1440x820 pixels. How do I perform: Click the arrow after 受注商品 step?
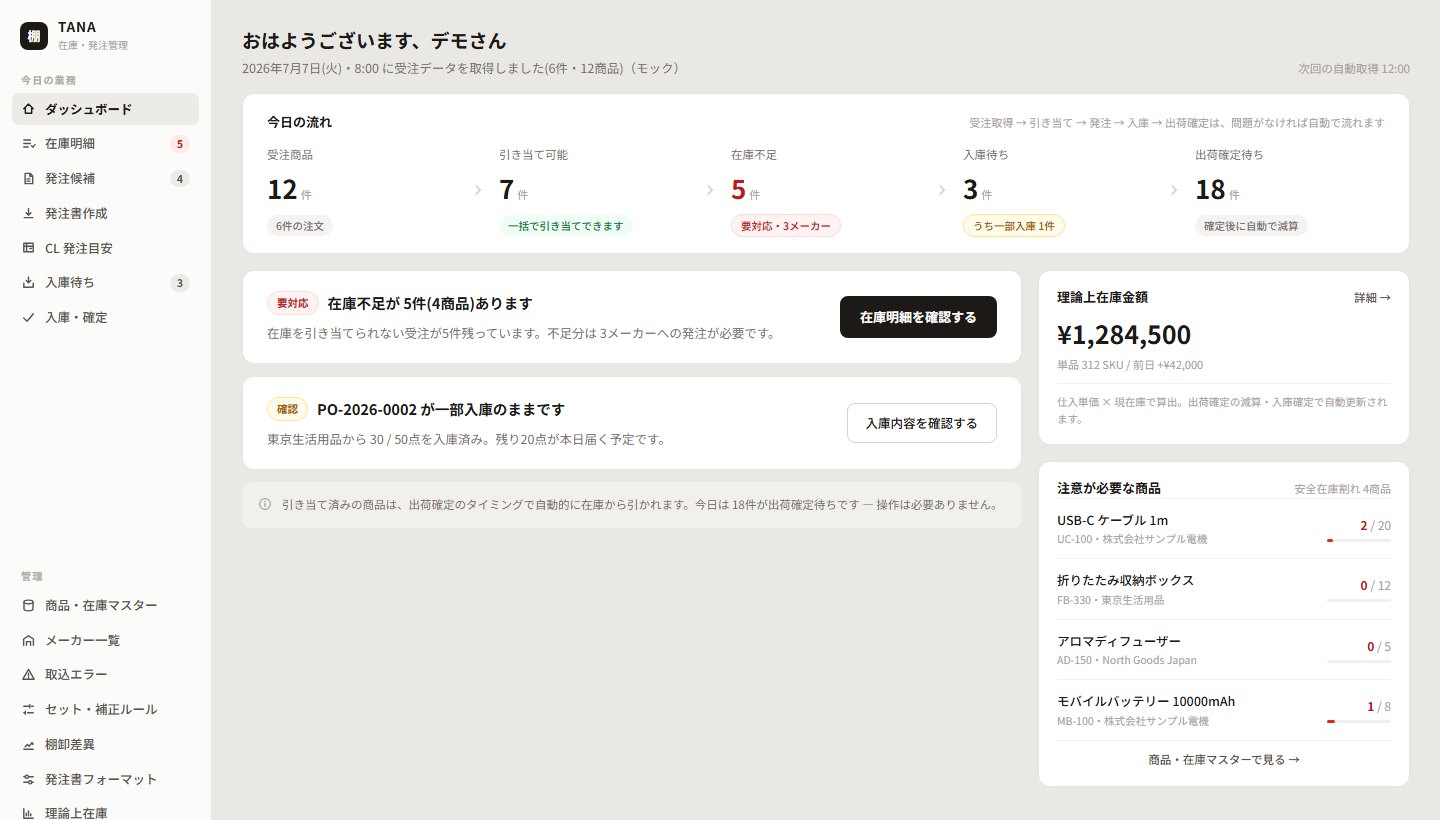(478, 190)
